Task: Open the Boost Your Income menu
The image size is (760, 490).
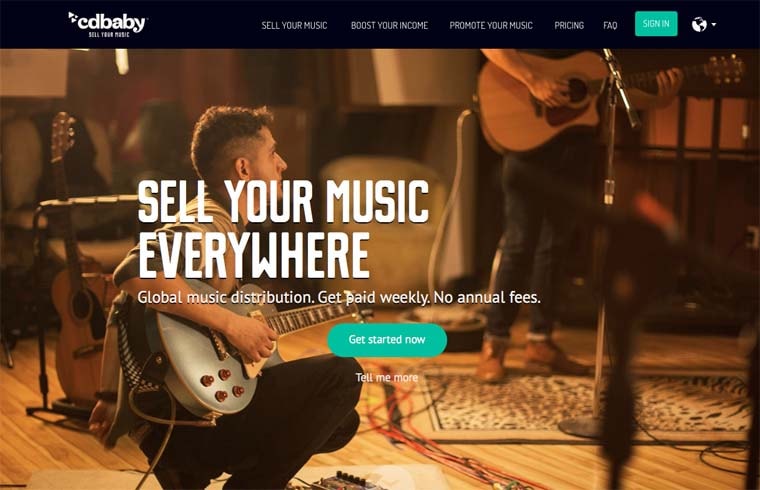Action: 389,25
